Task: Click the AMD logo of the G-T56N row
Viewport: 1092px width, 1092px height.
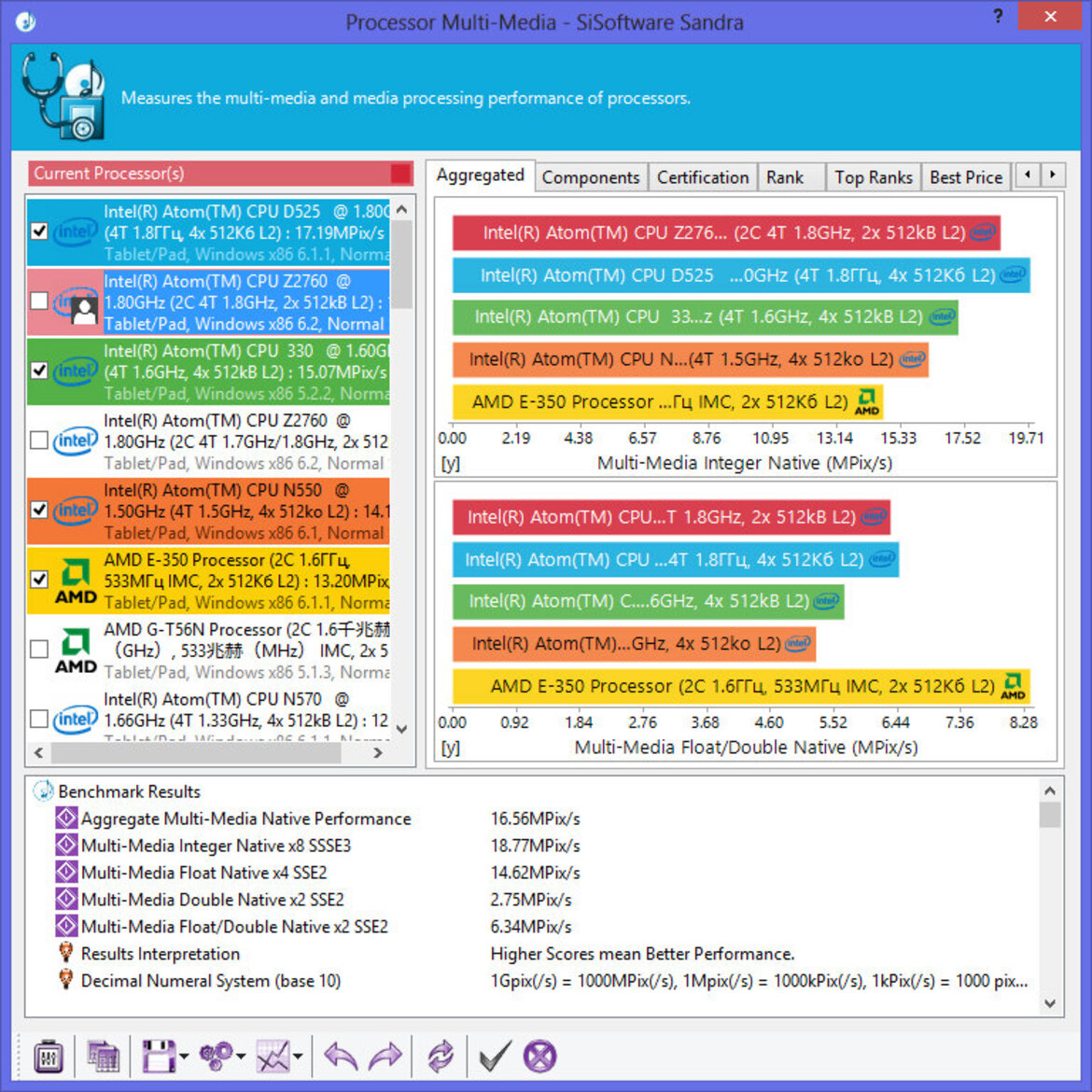Action: click(76, 651)
